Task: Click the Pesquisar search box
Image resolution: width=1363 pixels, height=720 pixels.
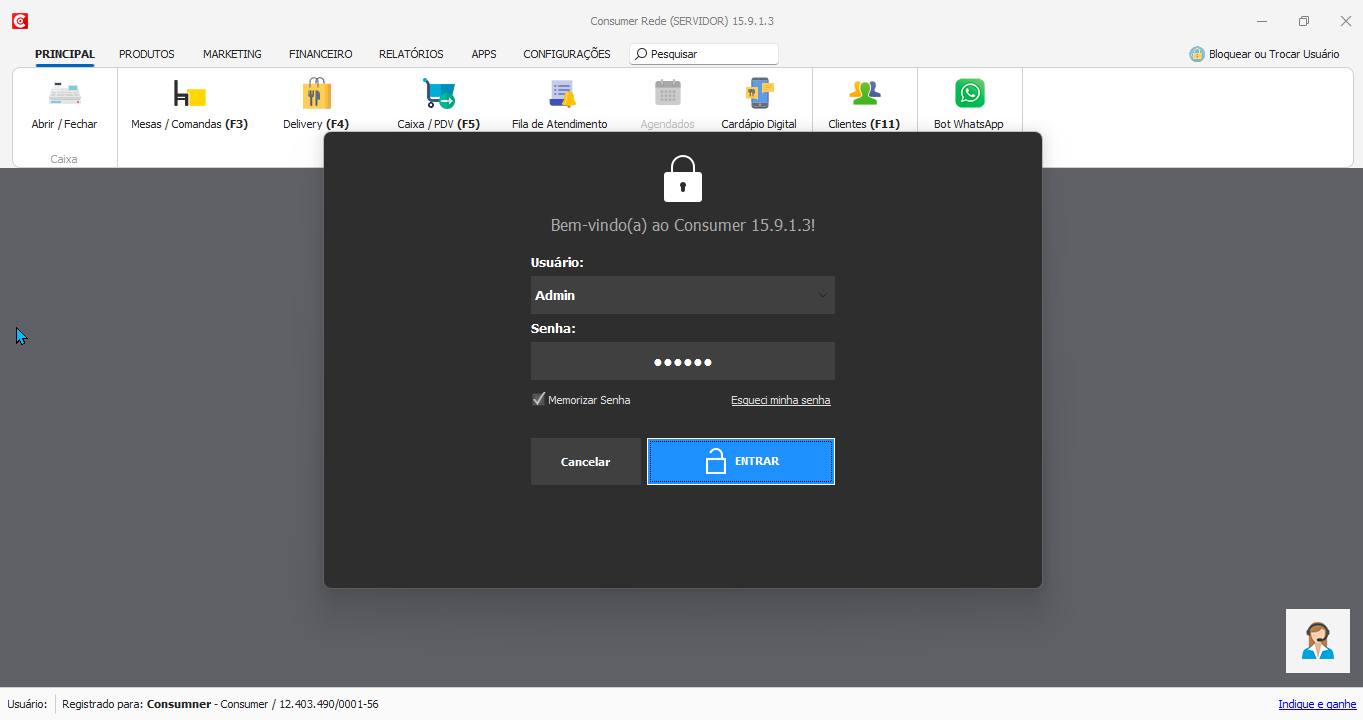Action: tap(704, 54)
